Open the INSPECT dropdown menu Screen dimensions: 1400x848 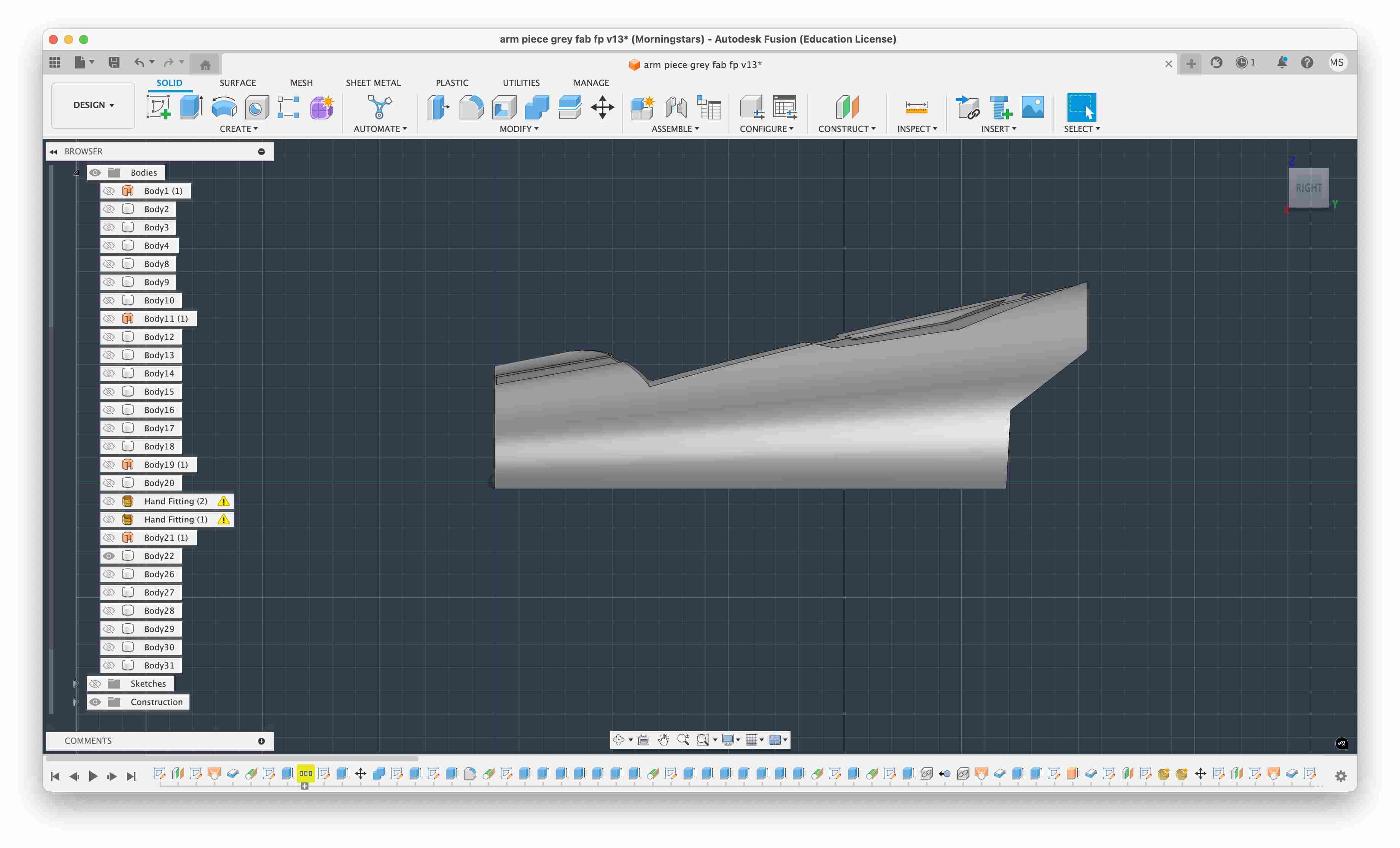(917, 129)
